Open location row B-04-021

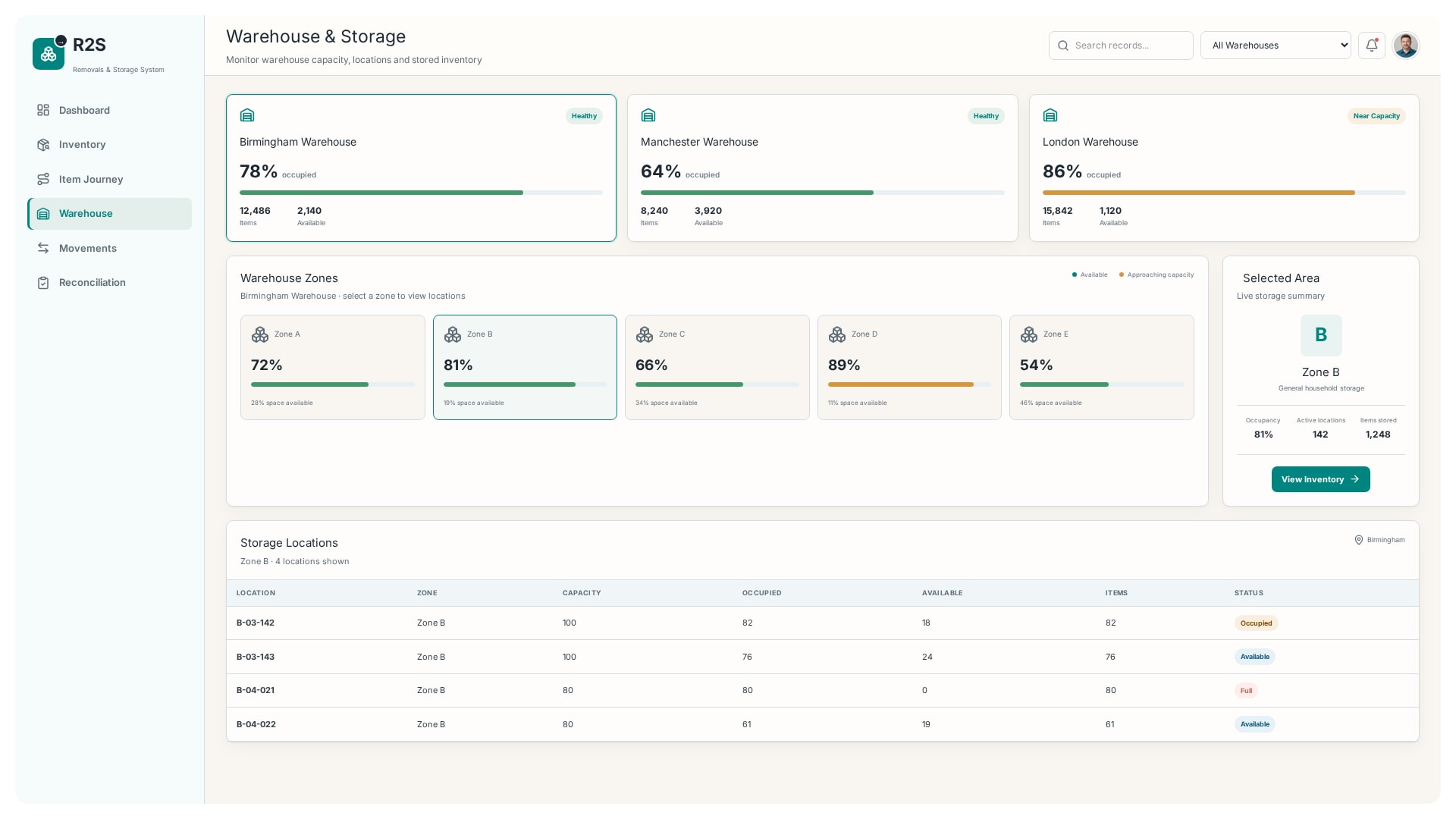pyautogui.click(x=823, y=691)
